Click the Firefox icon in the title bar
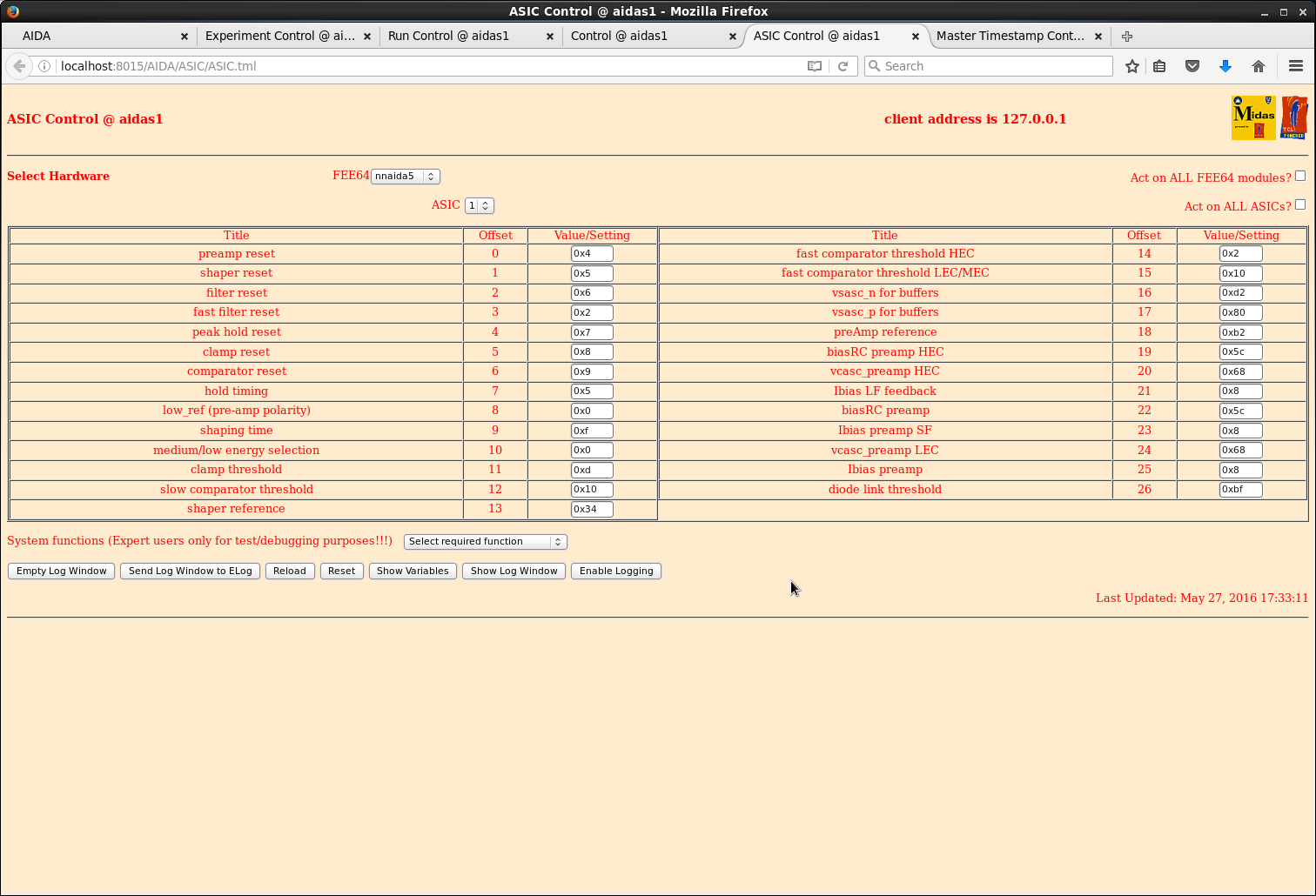The height and width of the screenshot is (896, 1316). click(12, 11)
